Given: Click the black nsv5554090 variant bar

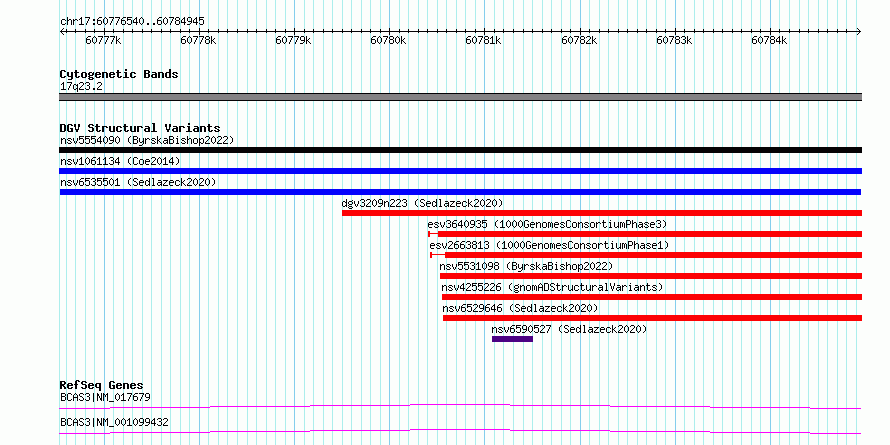Looking at the screenshot, I should click(460, 150).
